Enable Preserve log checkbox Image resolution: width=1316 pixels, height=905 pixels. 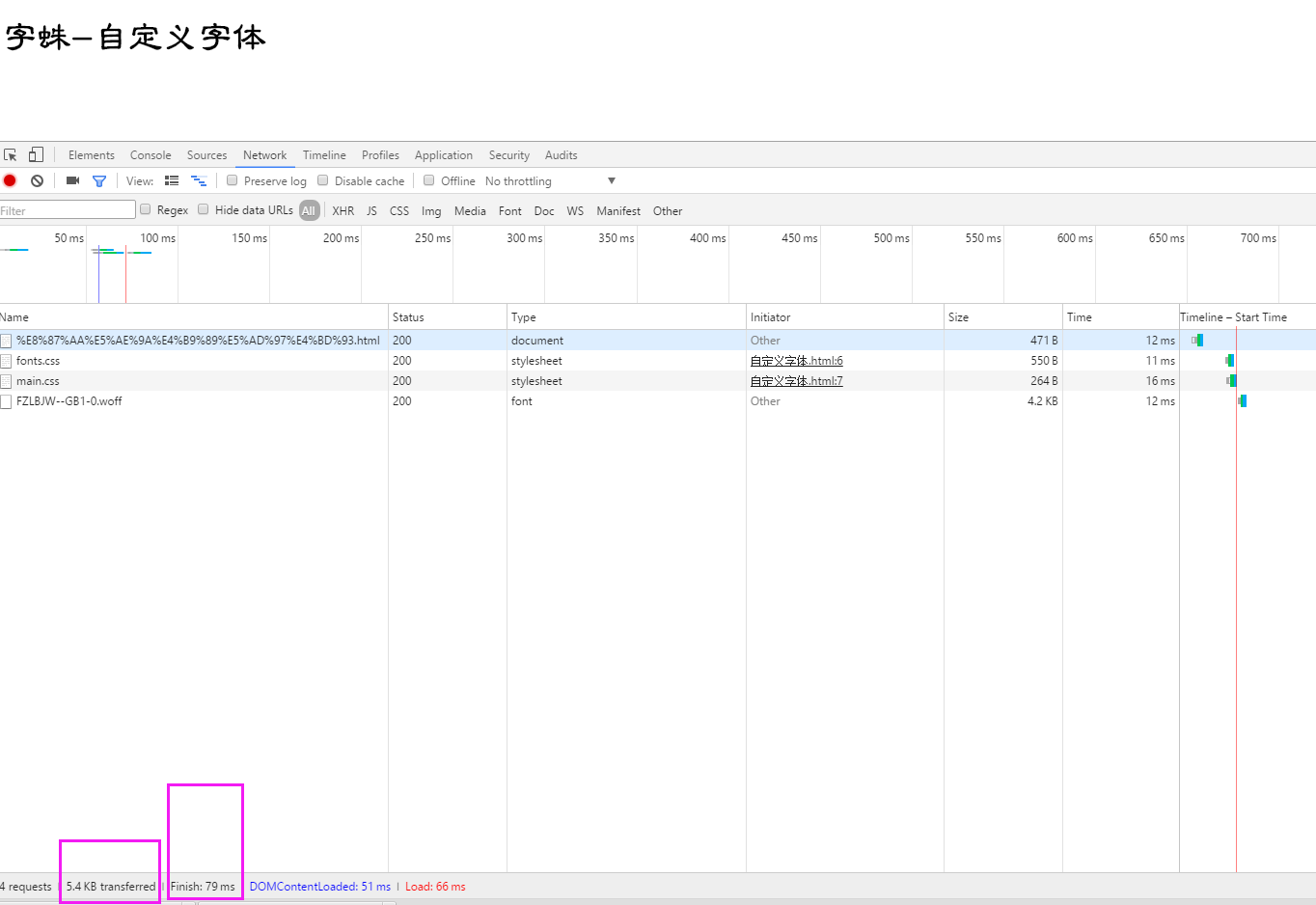[x=232, y=180]
